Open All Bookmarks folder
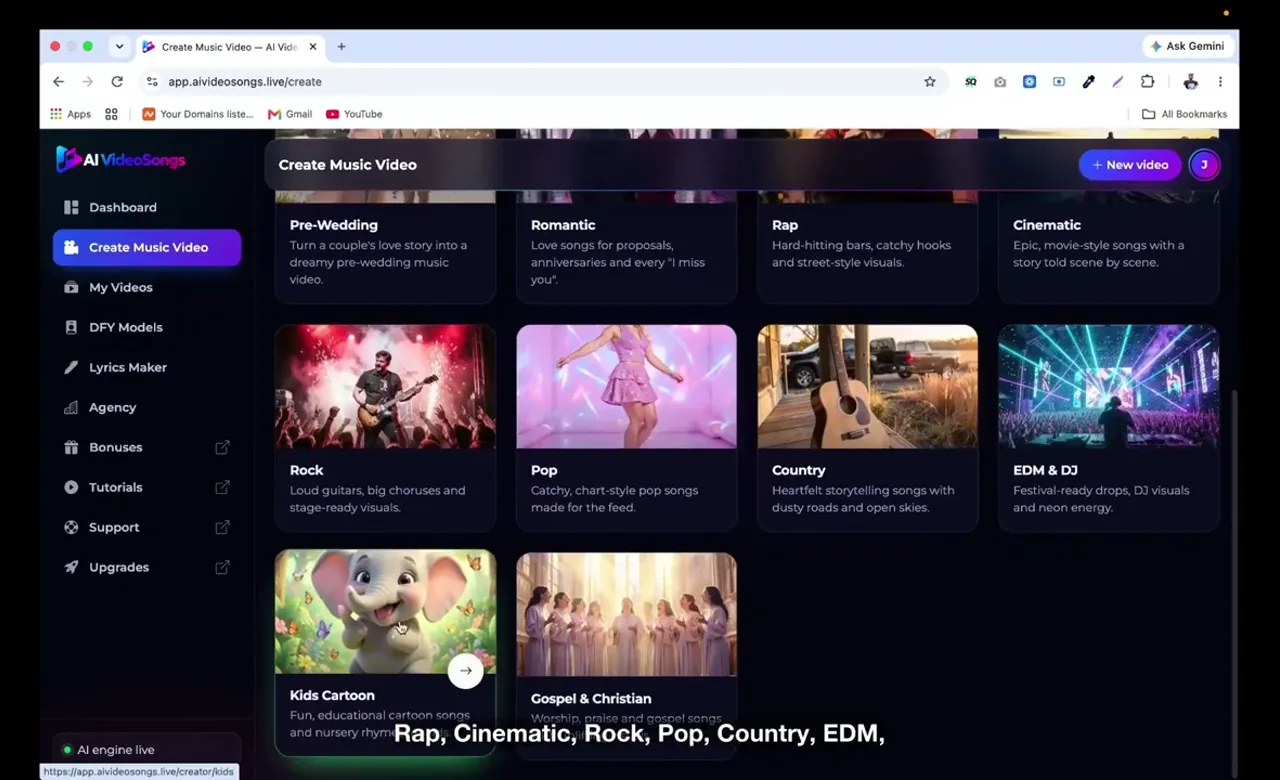The width and height of the screenshot is (1280, 780). tap(1184, 114)
